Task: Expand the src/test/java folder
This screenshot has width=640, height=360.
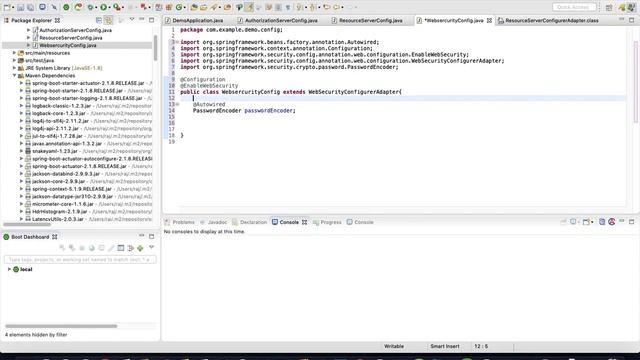Action: point(14,60)
